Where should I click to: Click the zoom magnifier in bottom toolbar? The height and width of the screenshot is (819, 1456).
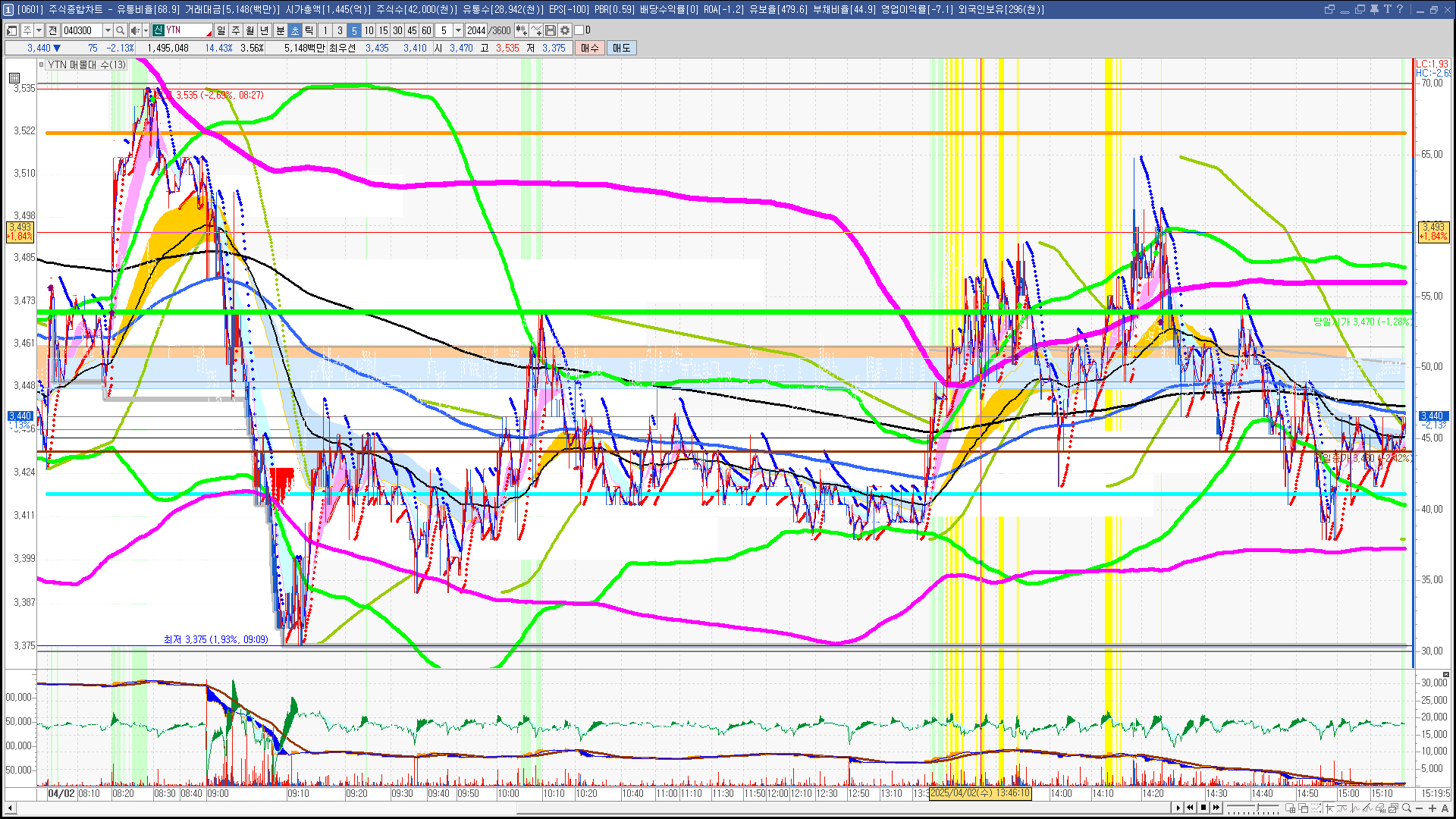pos(1407,808)
